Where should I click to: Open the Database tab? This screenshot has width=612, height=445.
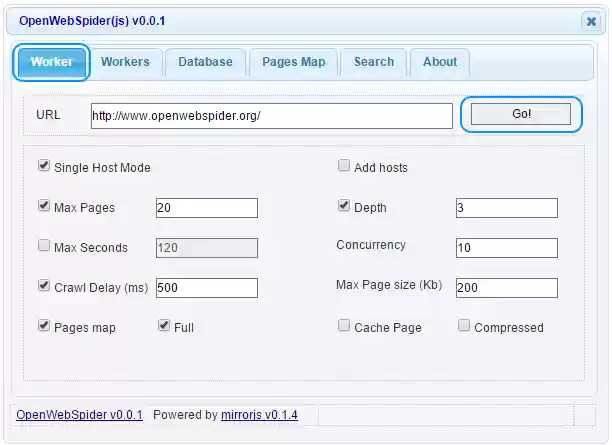pyautogui.click(x=205, y=62)
